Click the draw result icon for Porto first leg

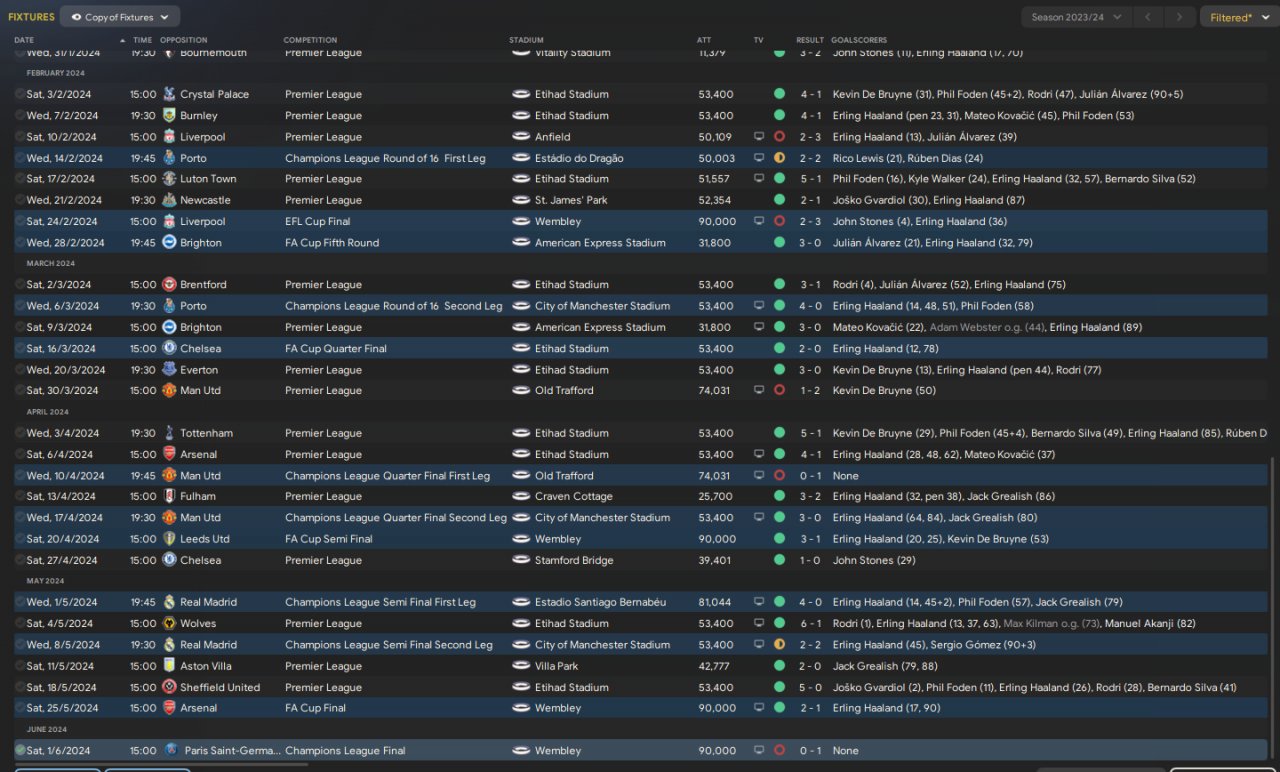pyautogui.click(x=779, y=158)
